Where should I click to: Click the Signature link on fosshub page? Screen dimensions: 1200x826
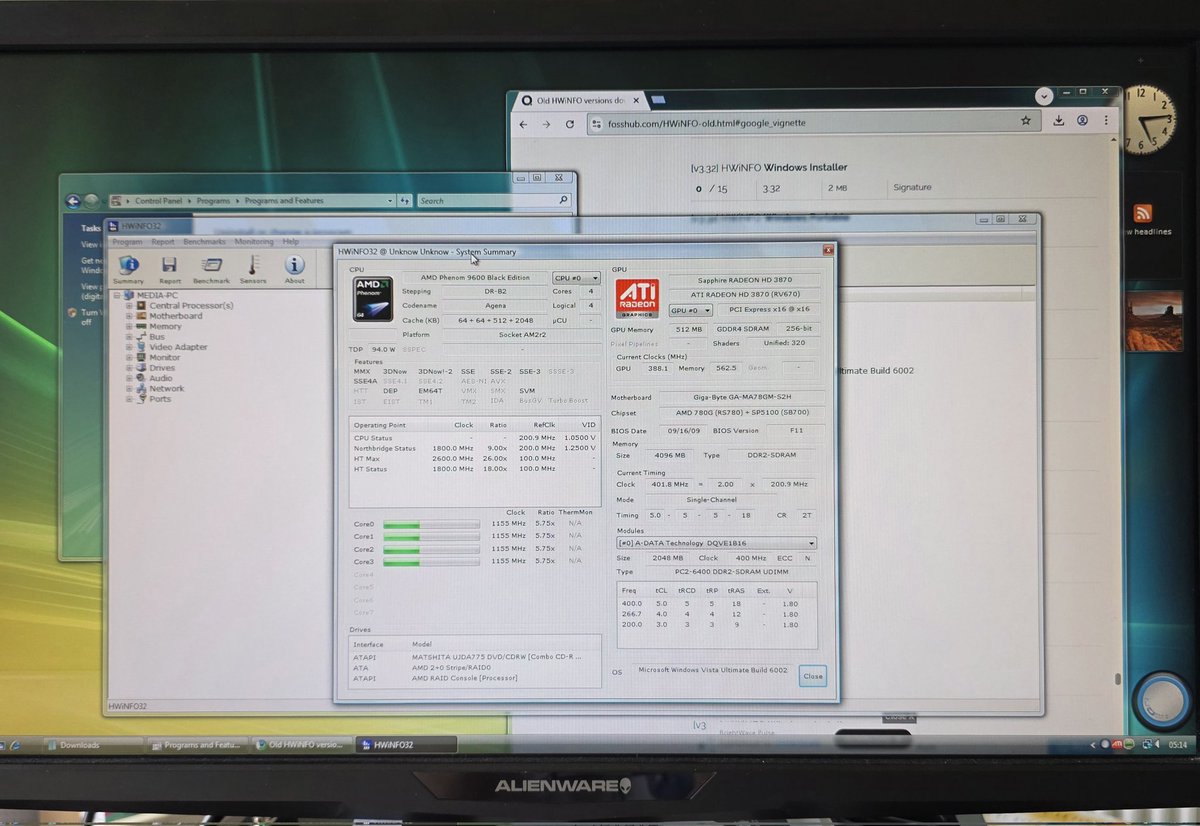tap(912, 187)
